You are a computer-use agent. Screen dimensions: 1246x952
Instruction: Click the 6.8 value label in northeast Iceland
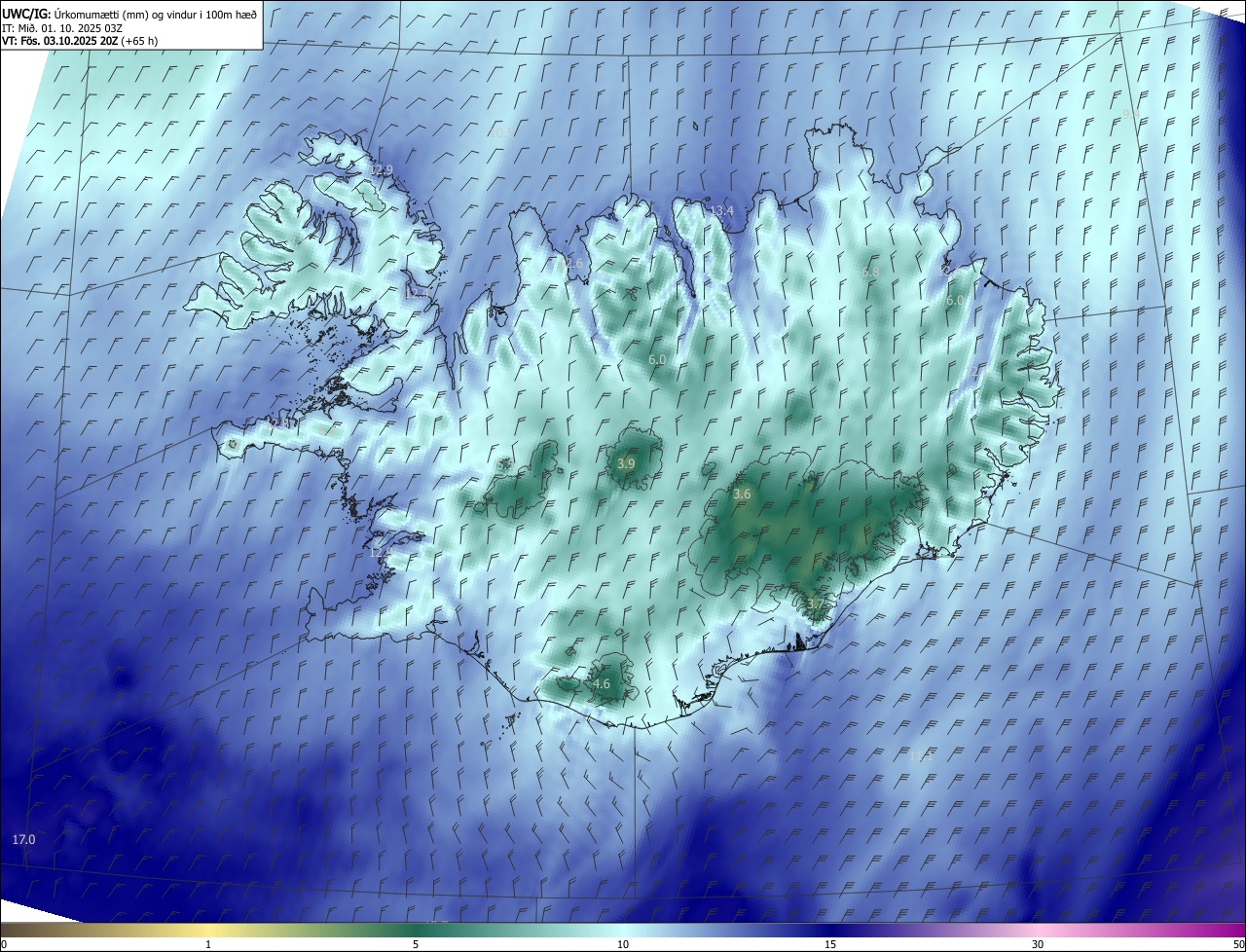tap(870, 272)
